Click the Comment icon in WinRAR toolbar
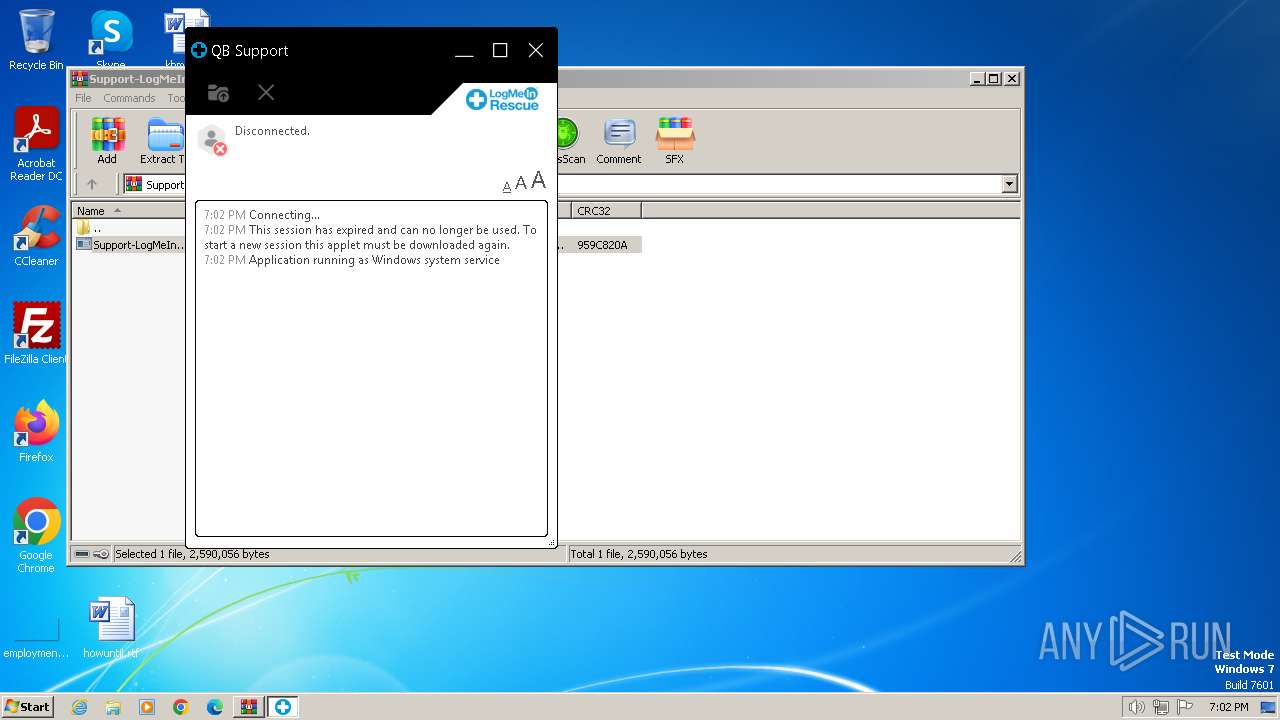The image size is (1280, 720). click(x=619, y=141)
